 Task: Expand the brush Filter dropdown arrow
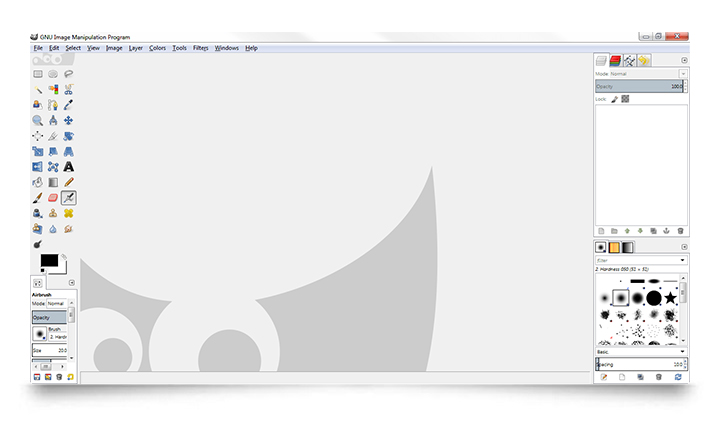682,260
